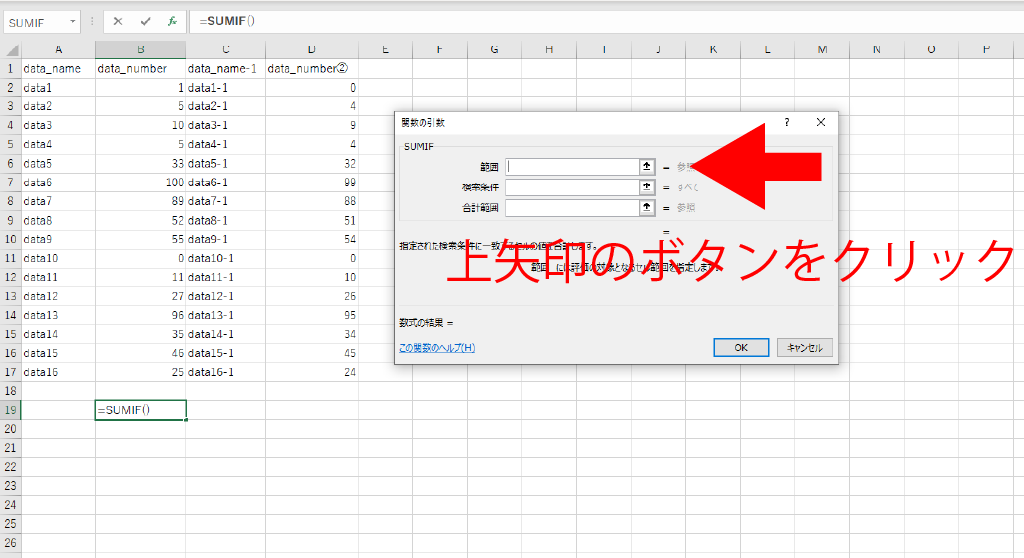Close the function arguments dialog

820,122
